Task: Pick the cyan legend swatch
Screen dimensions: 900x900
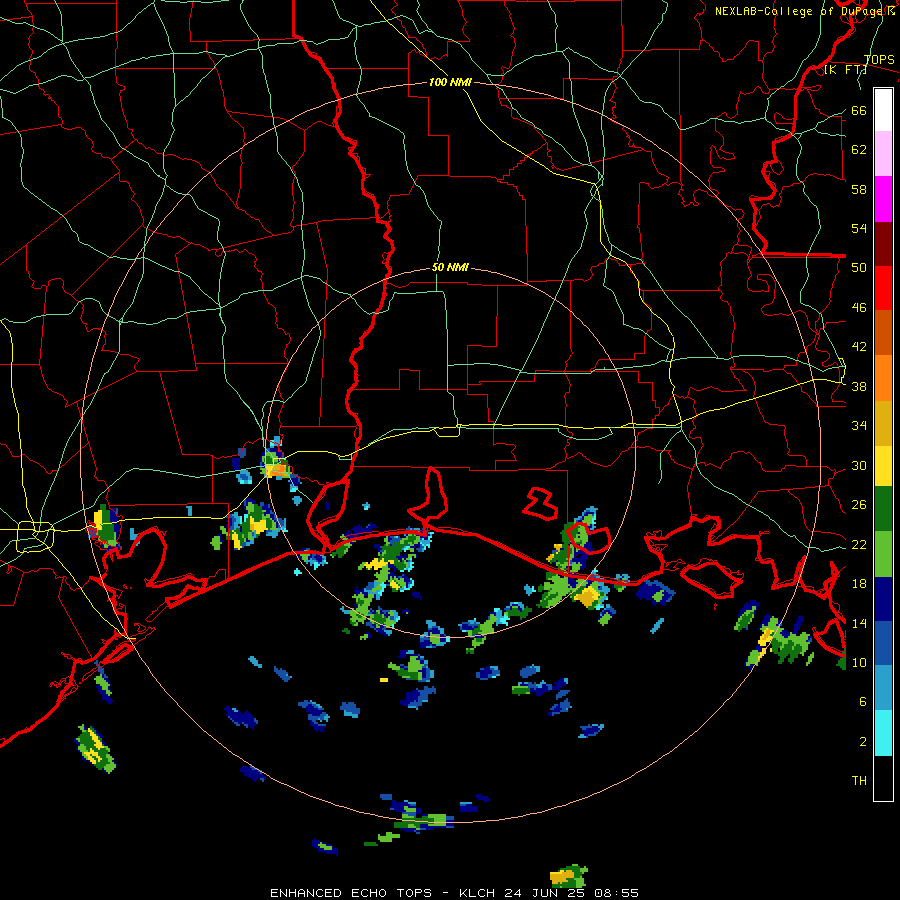Action: 883,733
